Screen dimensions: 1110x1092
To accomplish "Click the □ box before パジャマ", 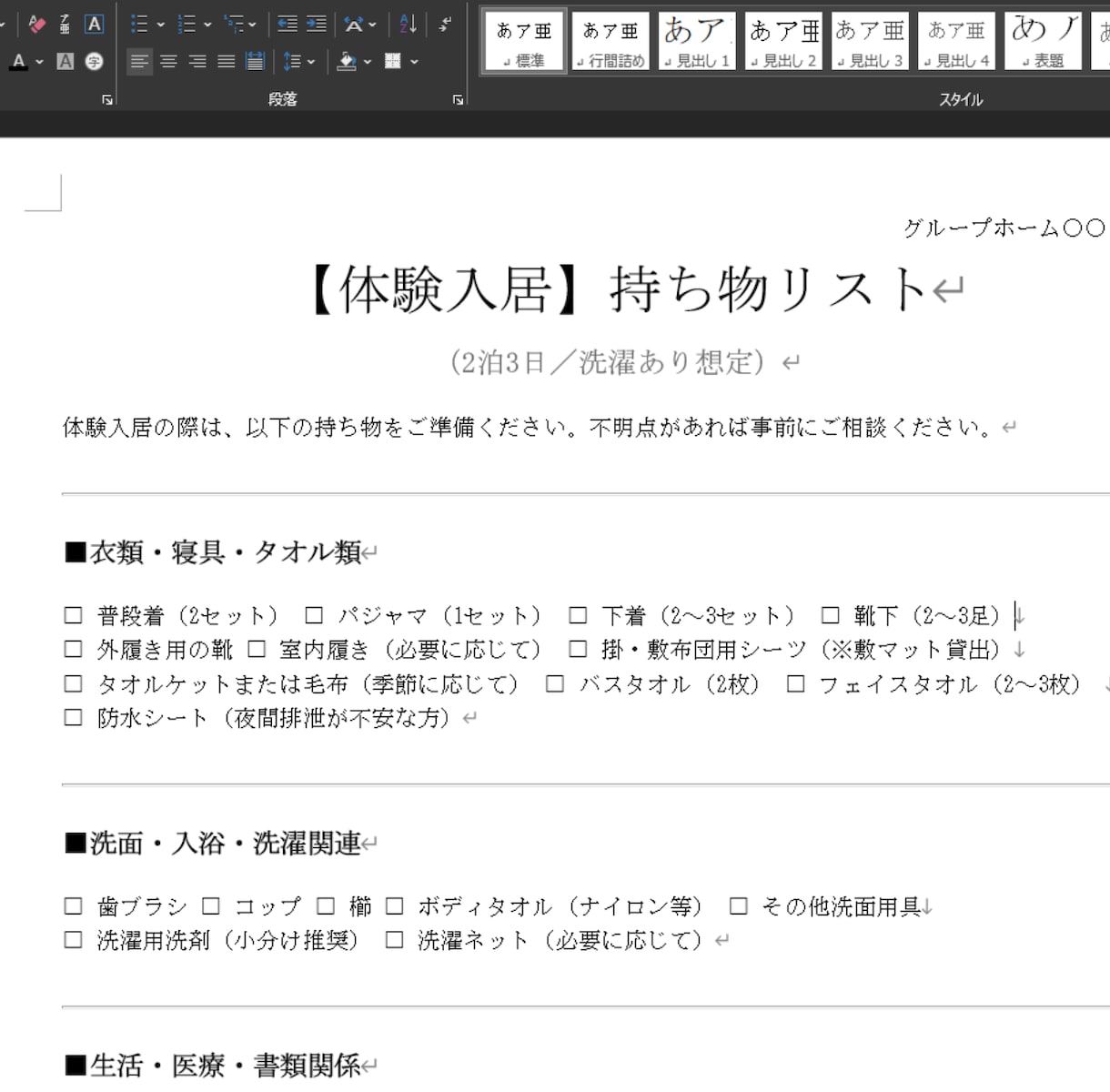I will (x=314, y=616).
